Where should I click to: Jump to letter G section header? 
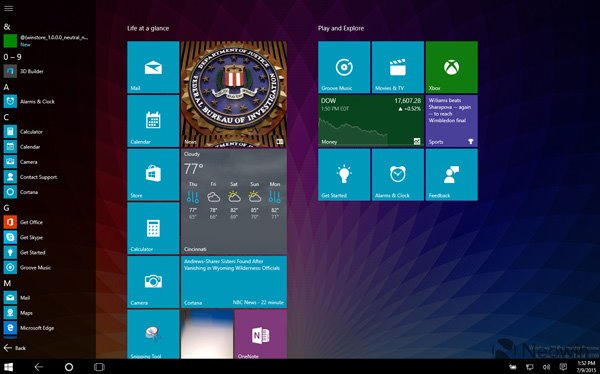[7, 208]
